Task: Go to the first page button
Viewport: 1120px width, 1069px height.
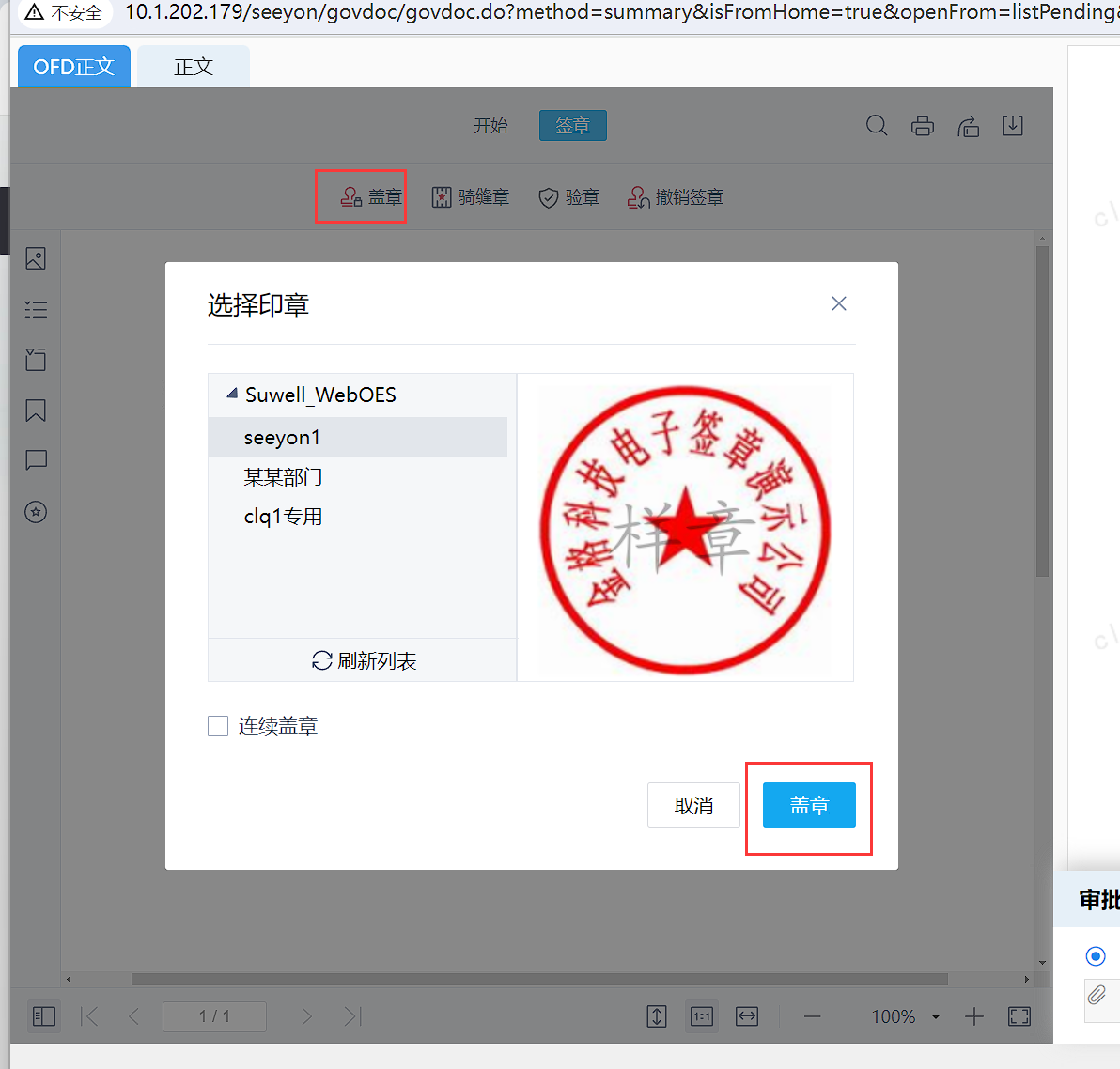Action: 90,1016
